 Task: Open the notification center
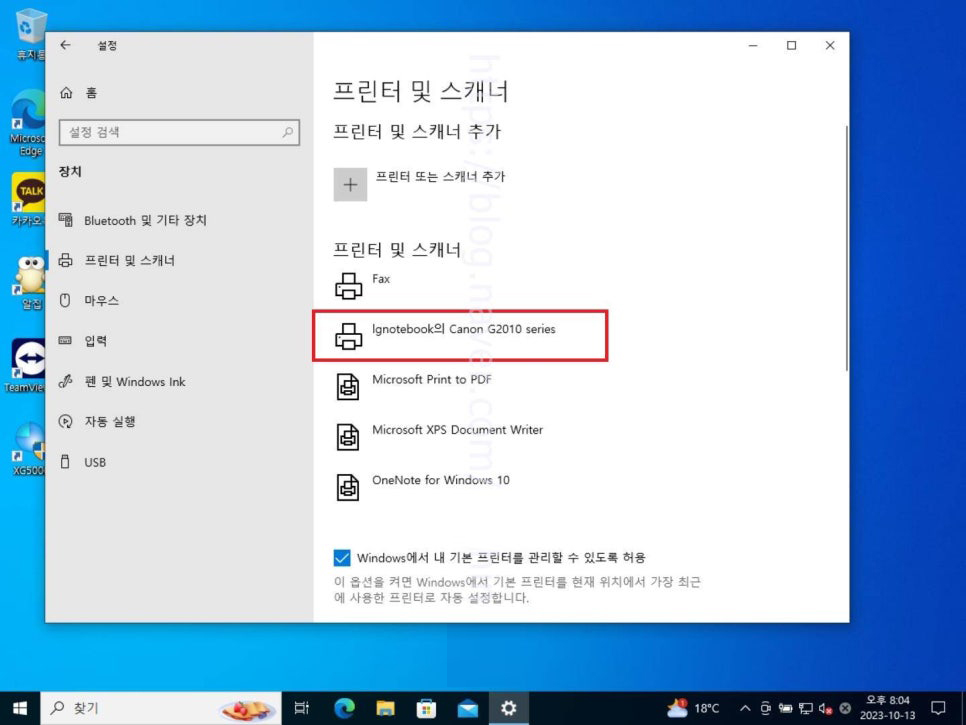pyautogui.click(x=938, y=708)
